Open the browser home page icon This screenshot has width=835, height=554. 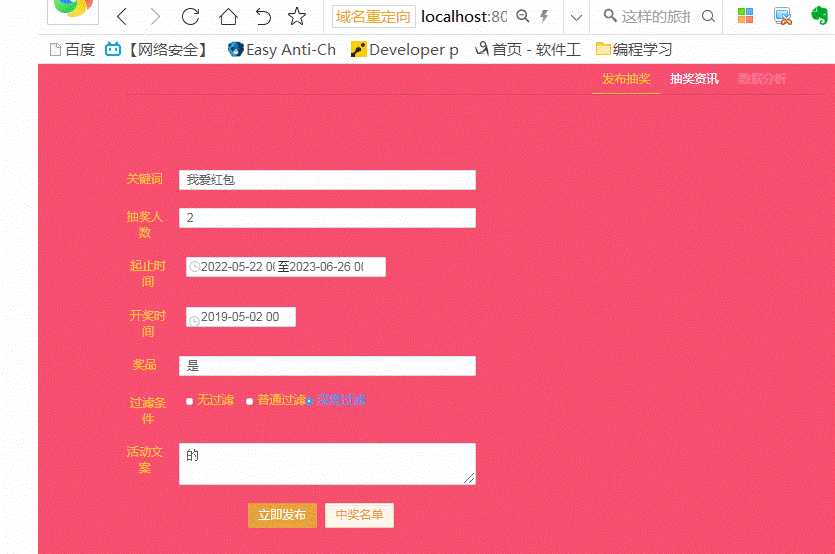click(x=228, y=17)
